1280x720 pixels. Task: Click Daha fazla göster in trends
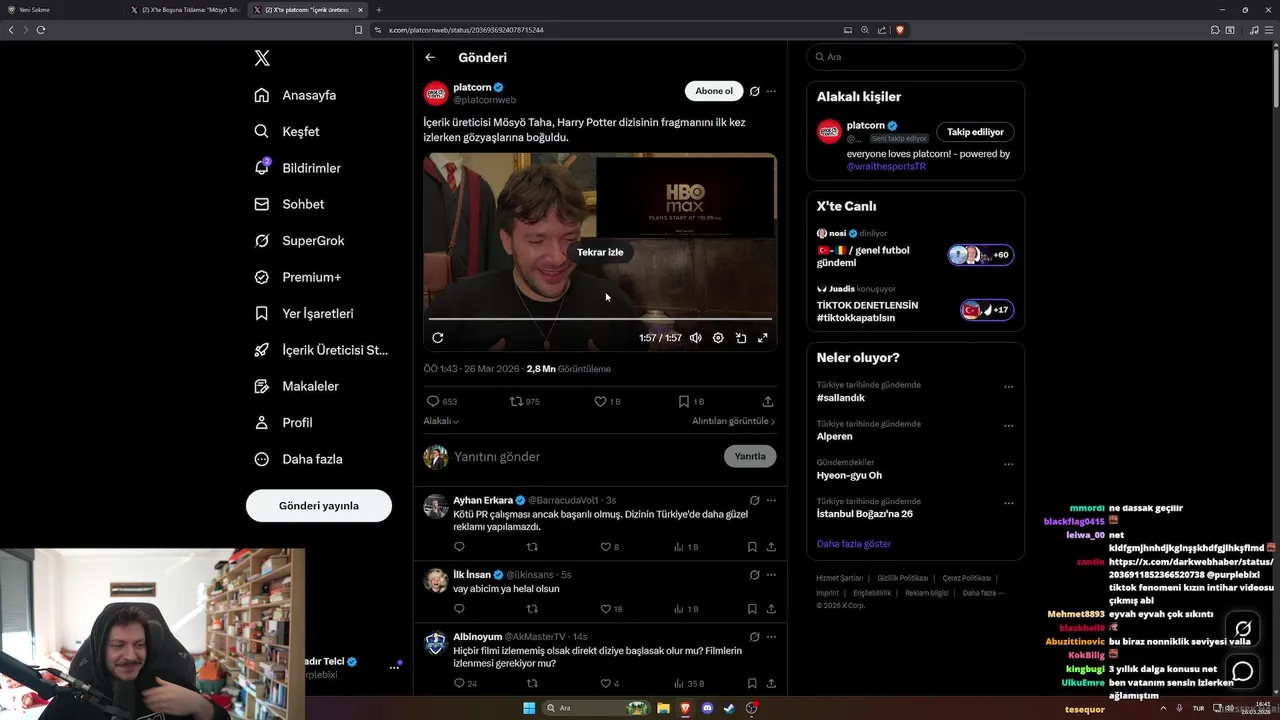pos(853,544)
